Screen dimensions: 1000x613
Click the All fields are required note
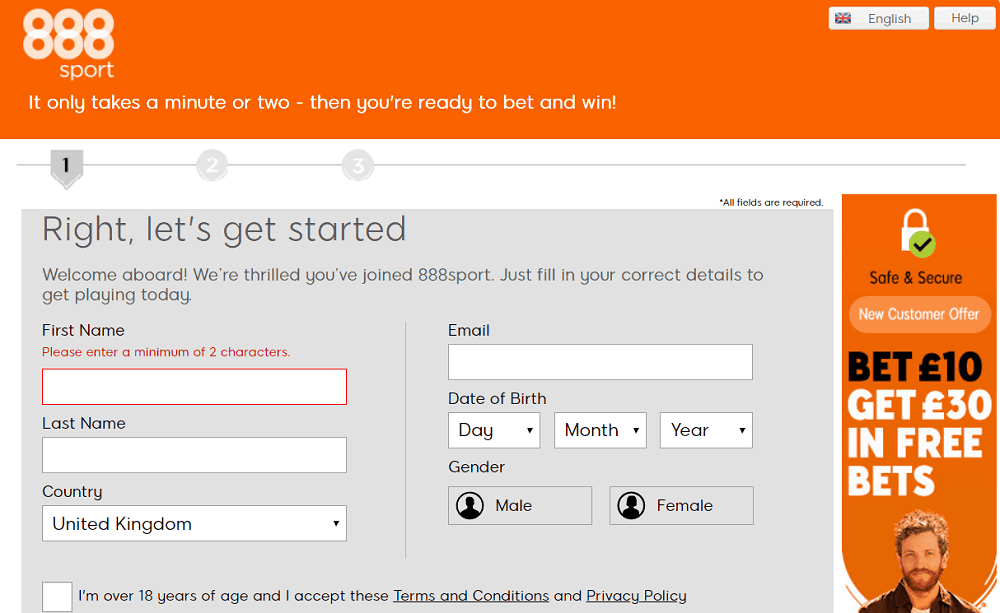[x=771, y=202]
